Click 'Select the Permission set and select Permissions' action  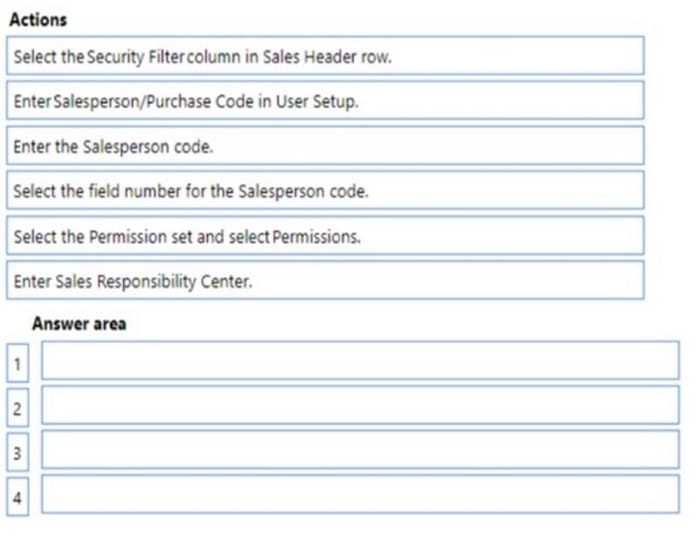[x=324, y=236]
